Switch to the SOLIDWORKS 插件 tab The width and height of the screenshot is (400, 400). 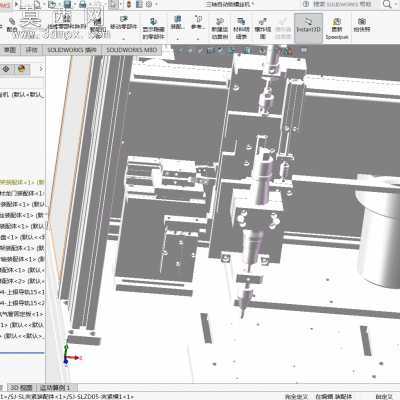click(72, 50)
